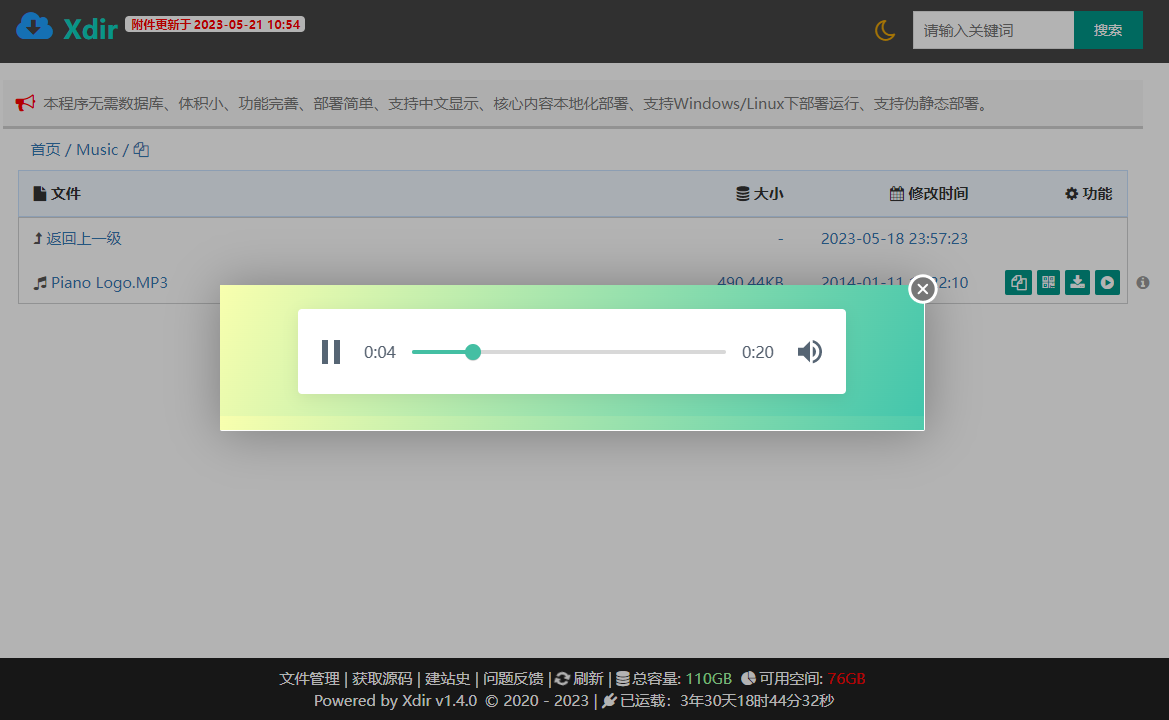Viewport: 1169px width, 720px height.
Task: Click the 搜索 search button
Action: (1108, 31)
